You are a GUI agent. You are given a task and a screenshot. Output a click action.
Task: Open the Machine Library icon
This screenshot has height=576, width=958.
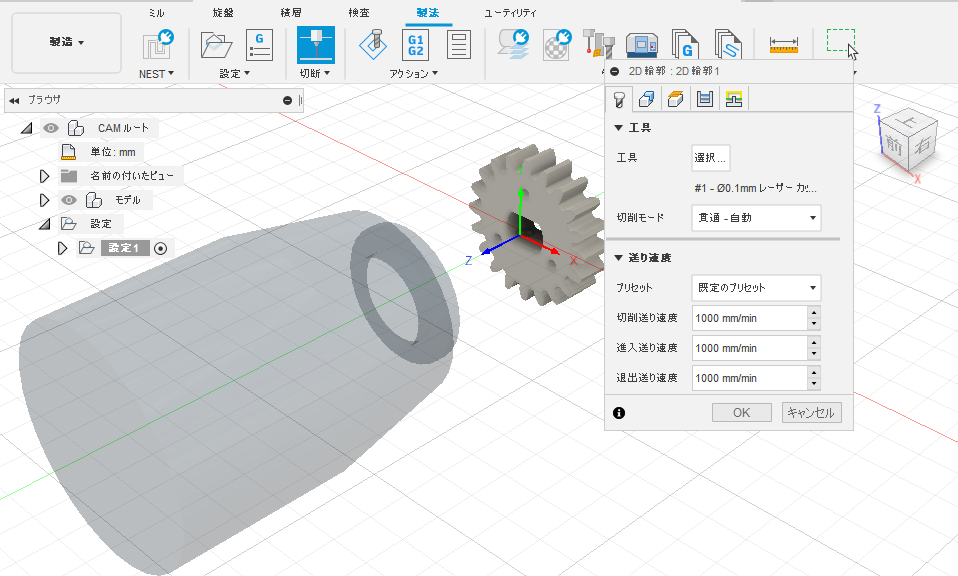(642, 46)
